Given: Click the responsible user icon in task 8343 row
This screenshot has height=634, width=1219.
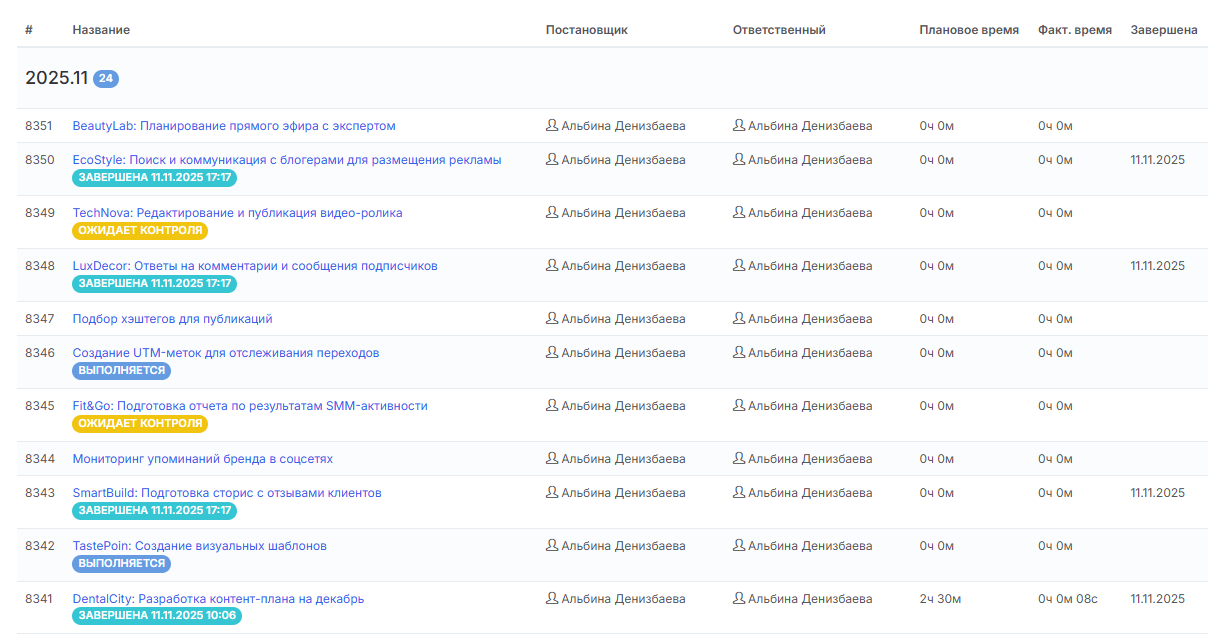Looking at the screenshot, I should [x=739, y=493].
